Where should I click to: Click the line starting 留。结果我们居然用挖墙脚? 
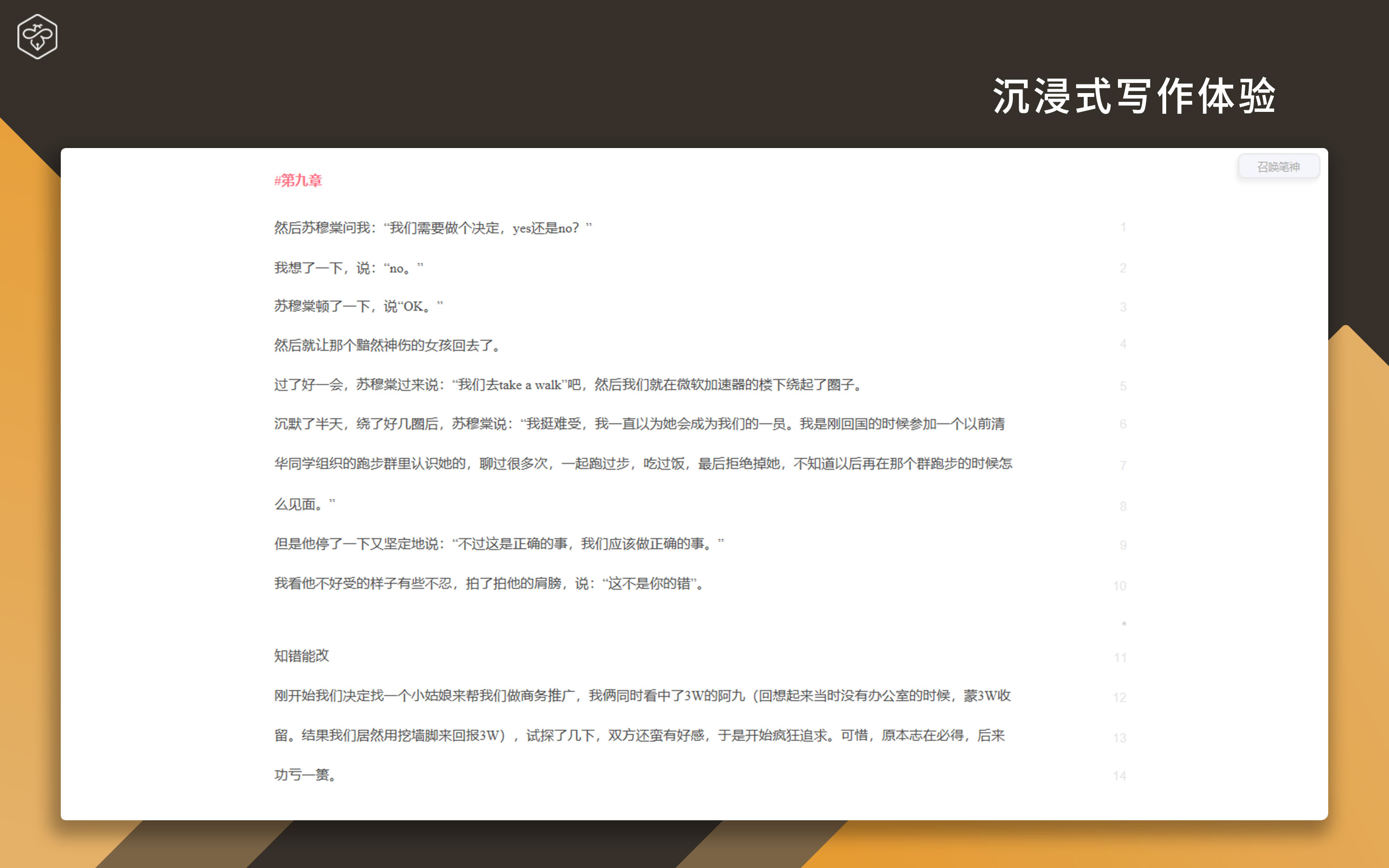click(640, 736)
